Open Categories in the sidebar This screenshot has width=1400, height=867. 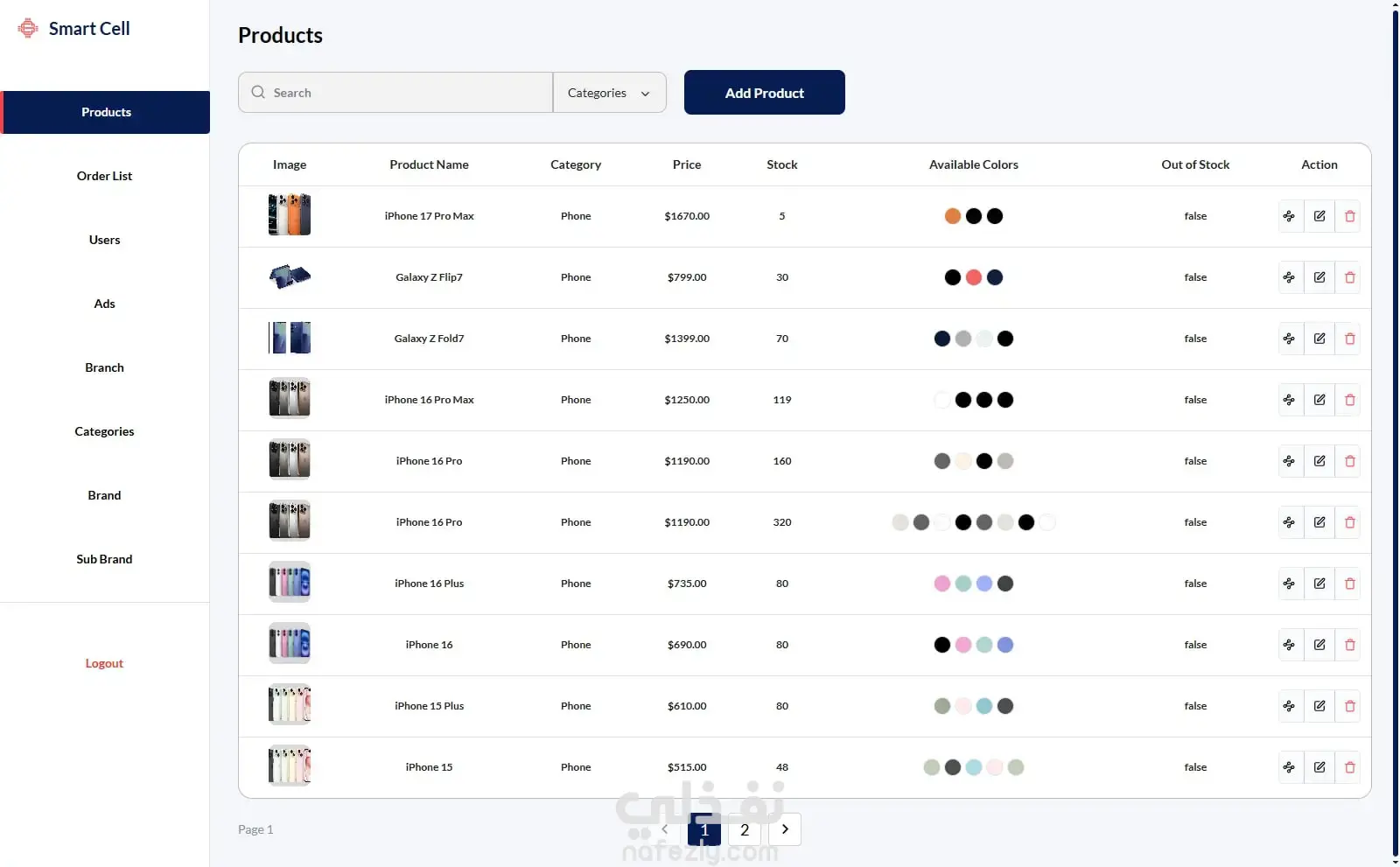pos(105,431)
